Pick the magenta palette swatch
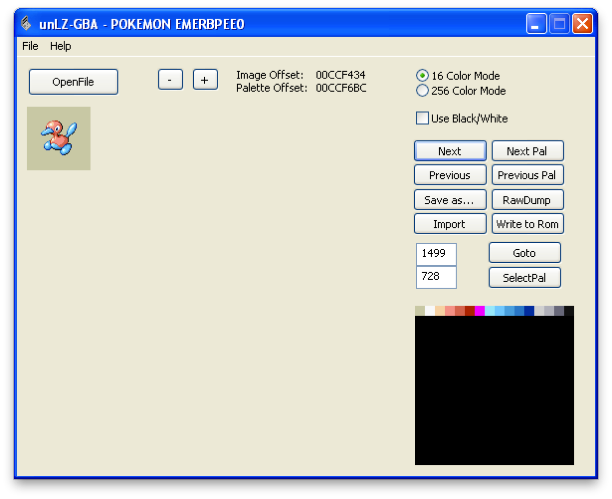 pyautogui.click(x=479, y=311)
